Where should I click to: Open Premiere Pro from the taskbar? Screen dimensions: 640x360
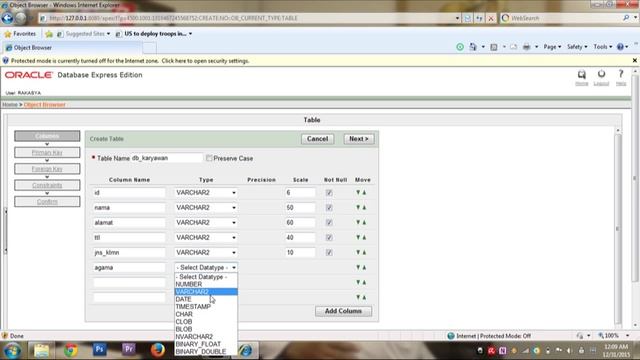[x=128, y=350]
